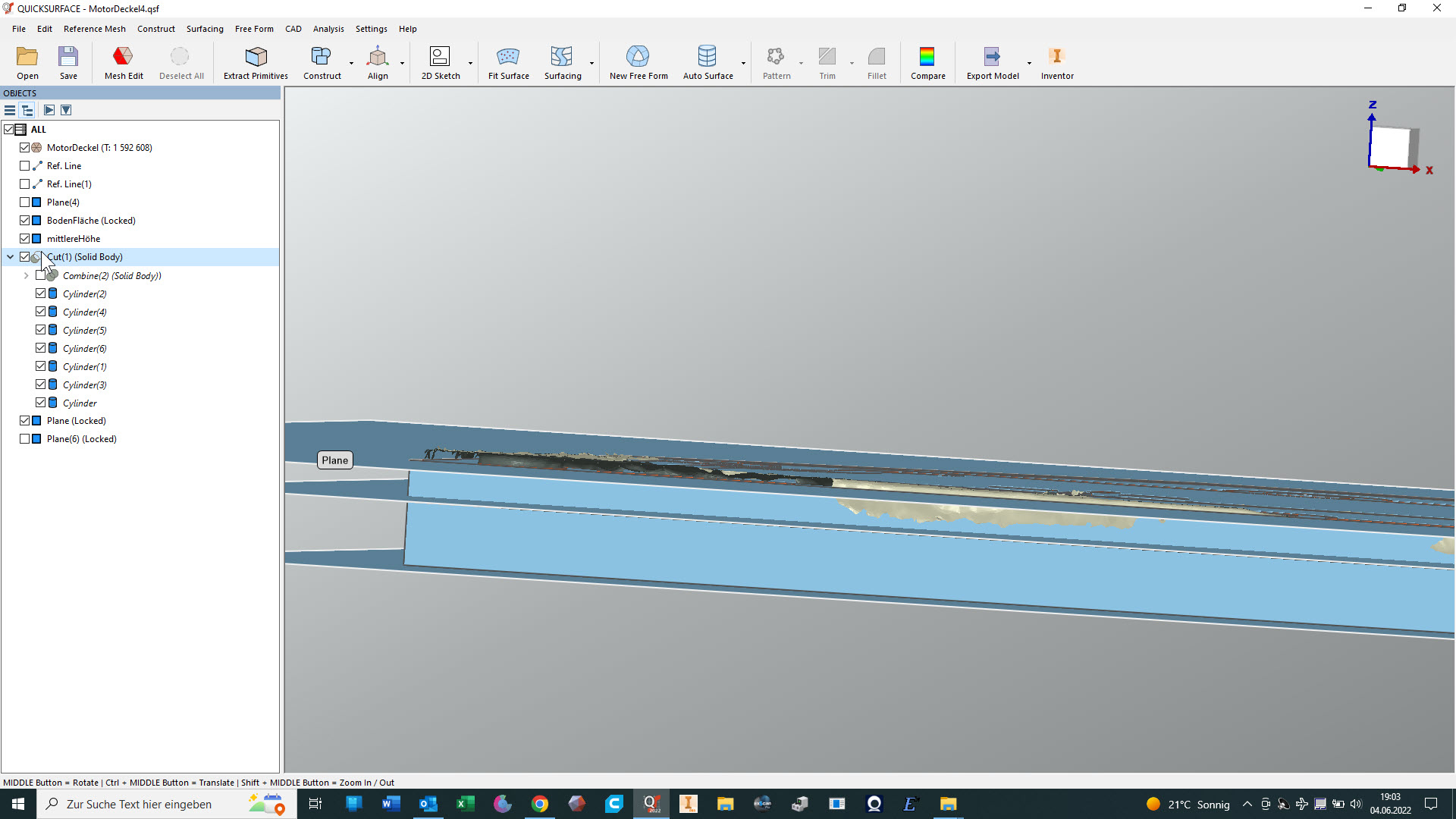Create a New Free Form

click(638, 62)
